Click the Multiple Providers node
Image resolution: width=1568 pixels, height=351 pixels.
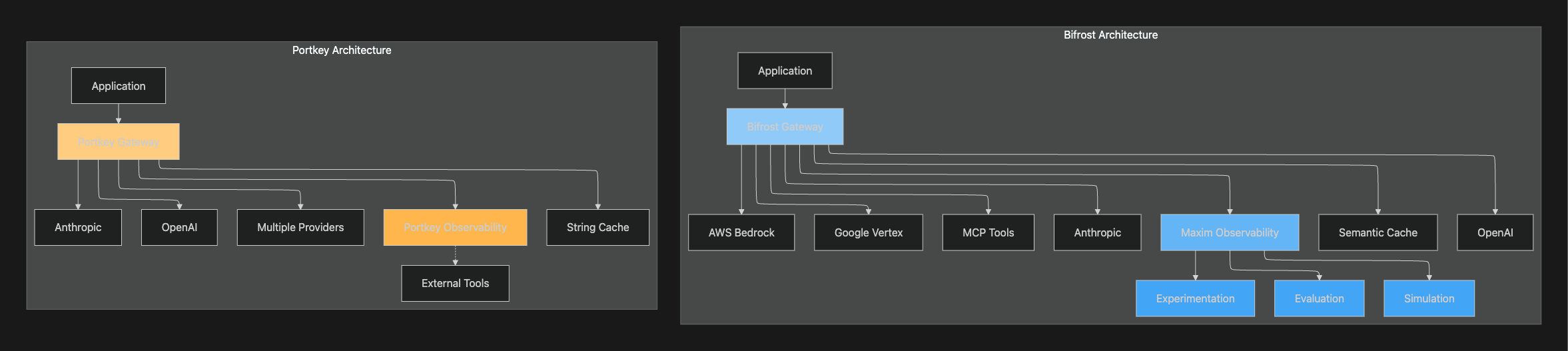300,228
